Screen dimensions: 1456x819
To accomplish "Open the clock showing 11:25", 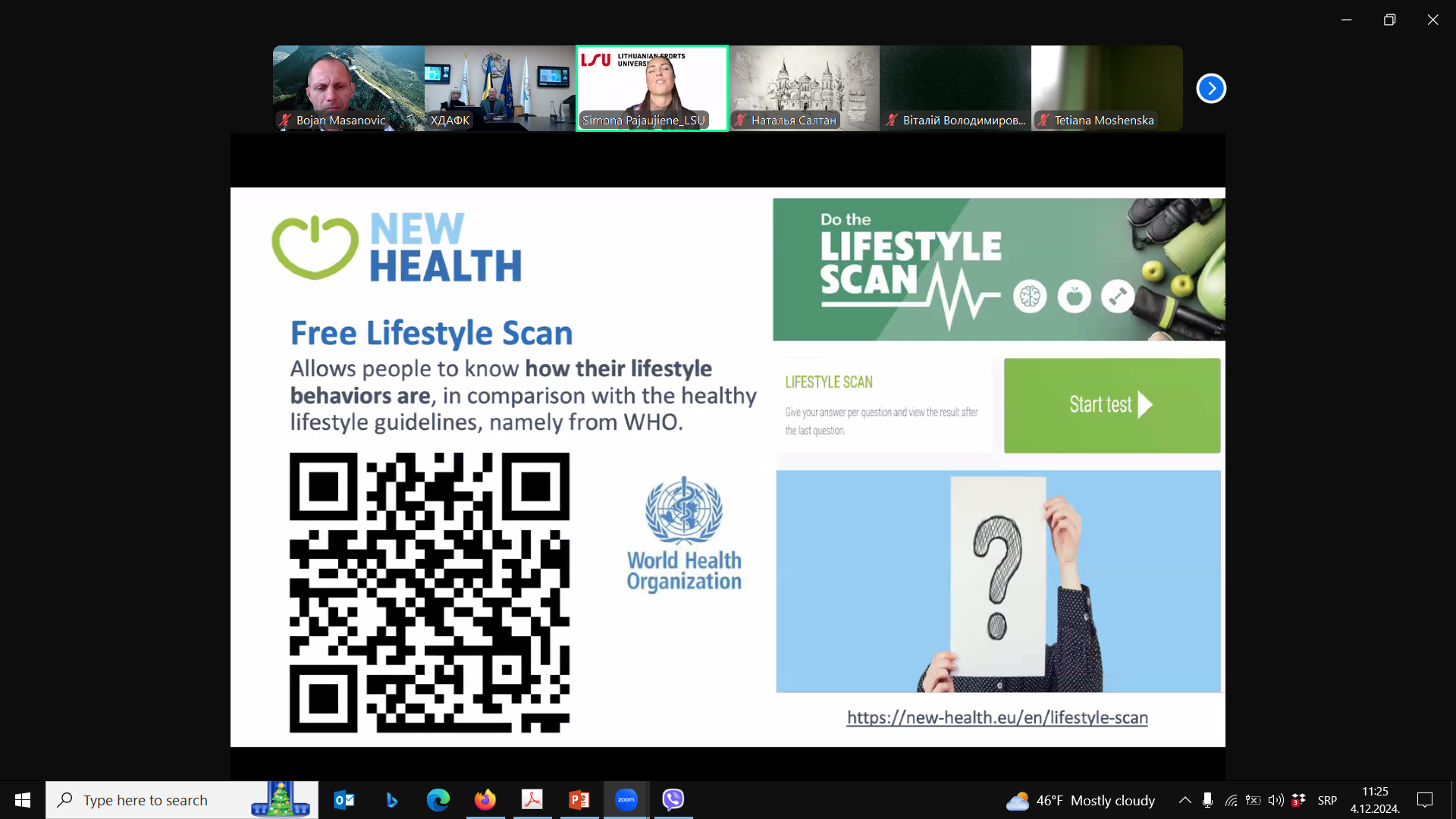I will tap(1375, 800).
